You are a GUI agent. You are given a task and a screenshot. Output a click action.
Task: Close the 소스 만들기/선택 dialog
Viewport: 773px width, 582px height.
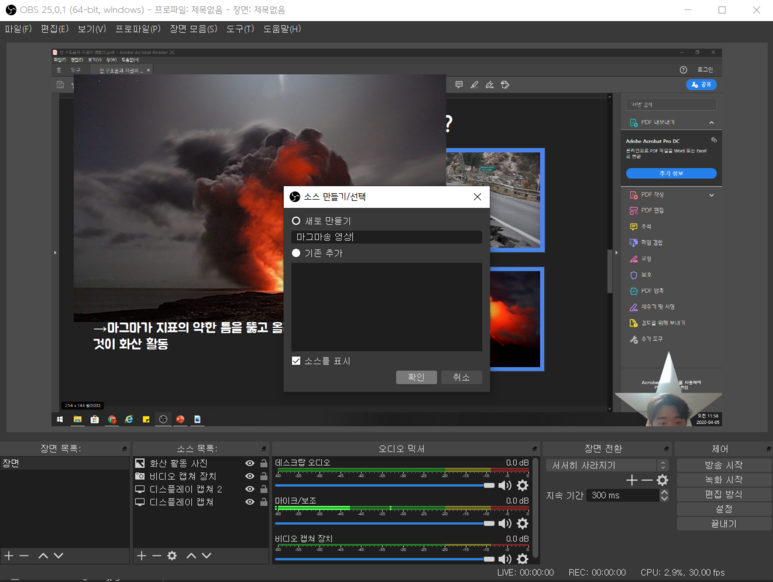477,197
